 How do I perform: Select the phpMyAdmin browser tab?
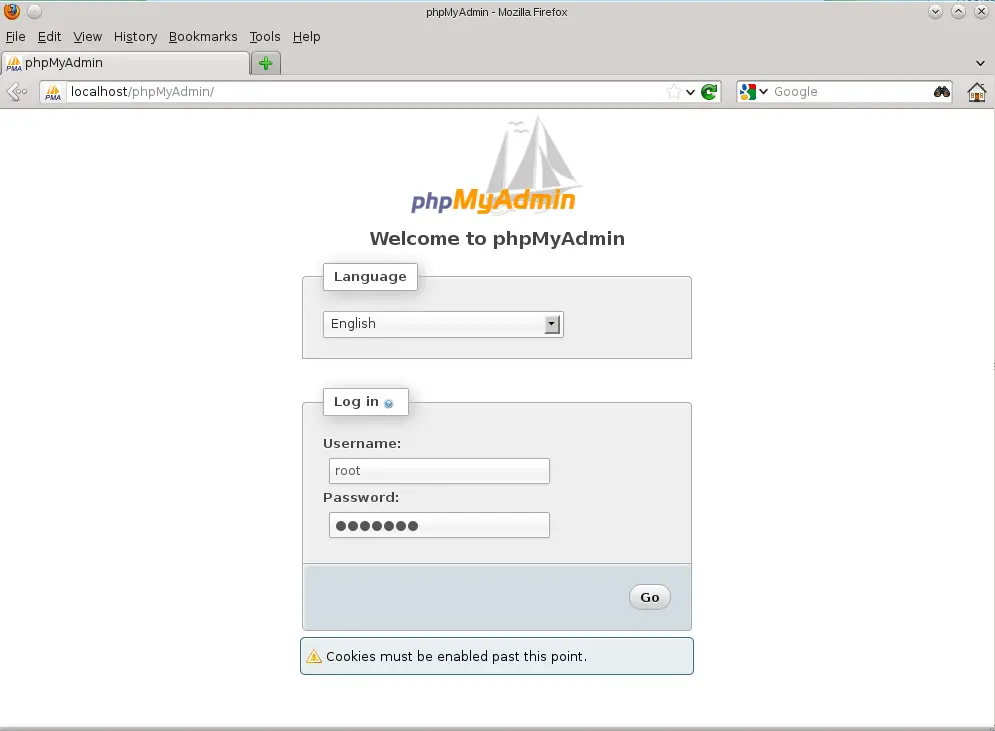tap(126, 63)
